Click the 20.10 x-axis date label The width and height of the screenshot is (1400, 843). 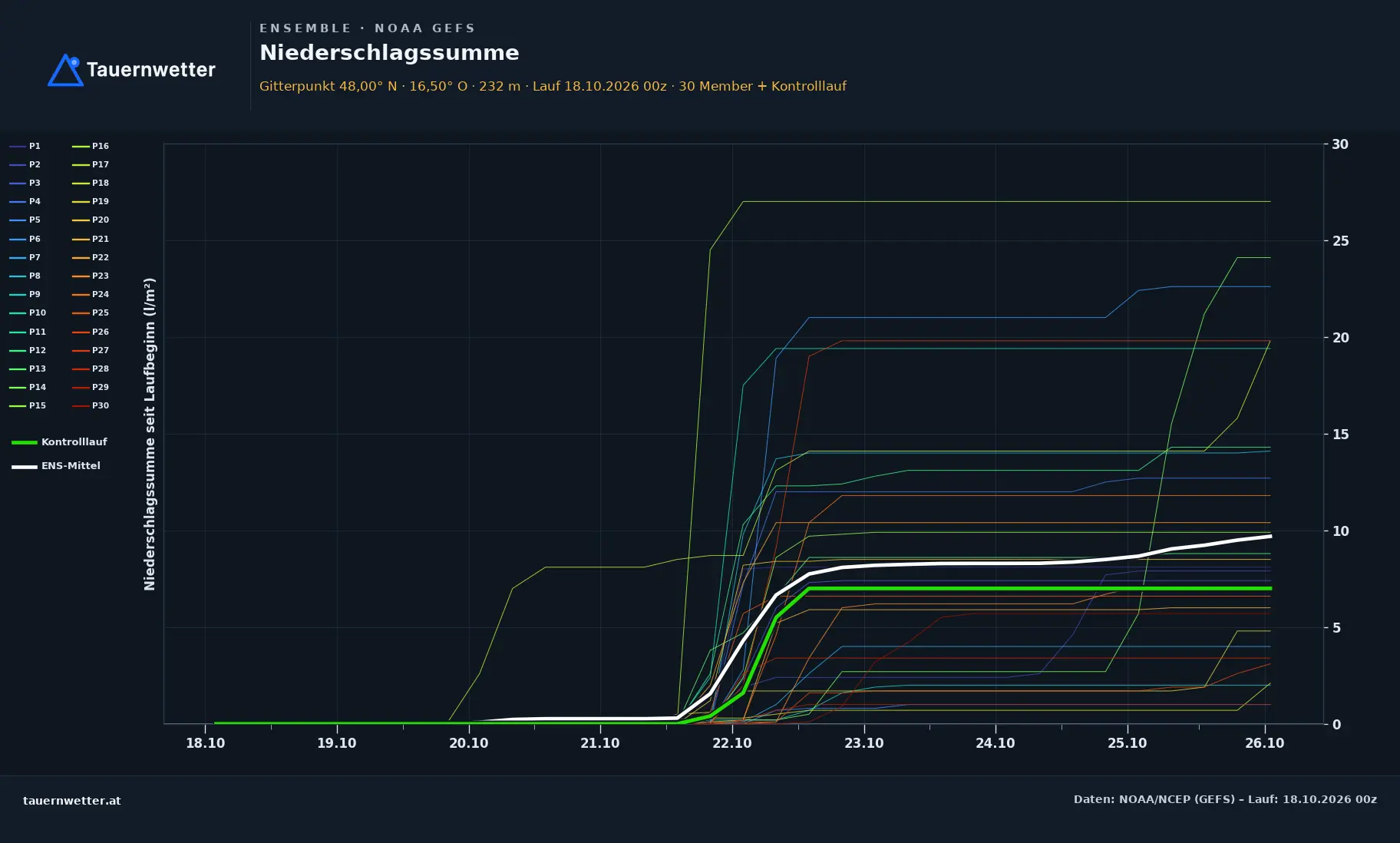(469, 743)
